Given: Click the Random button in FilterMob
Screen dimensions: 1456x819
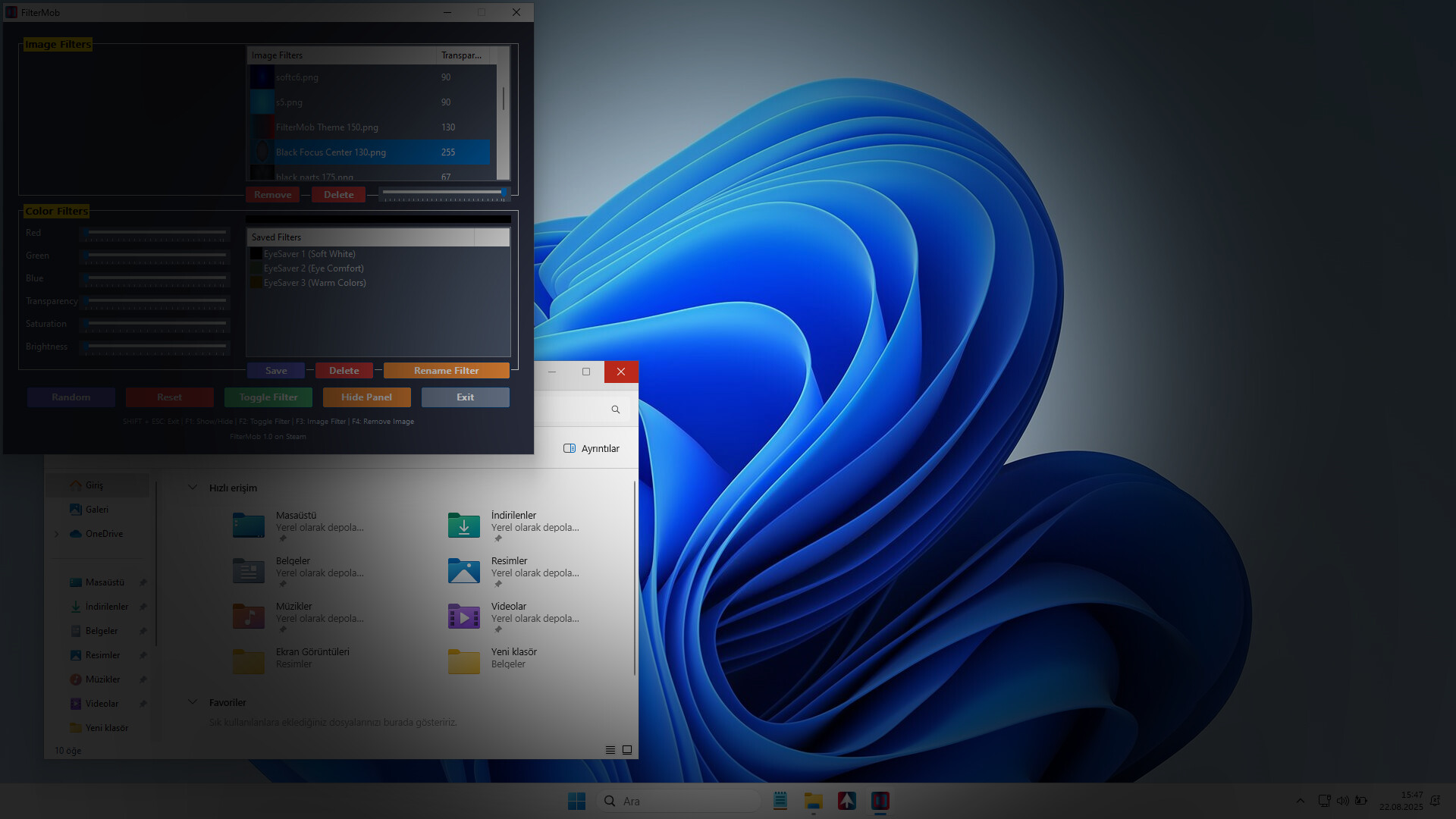Looking at the screenshot, I should click(x=71, y=397).
